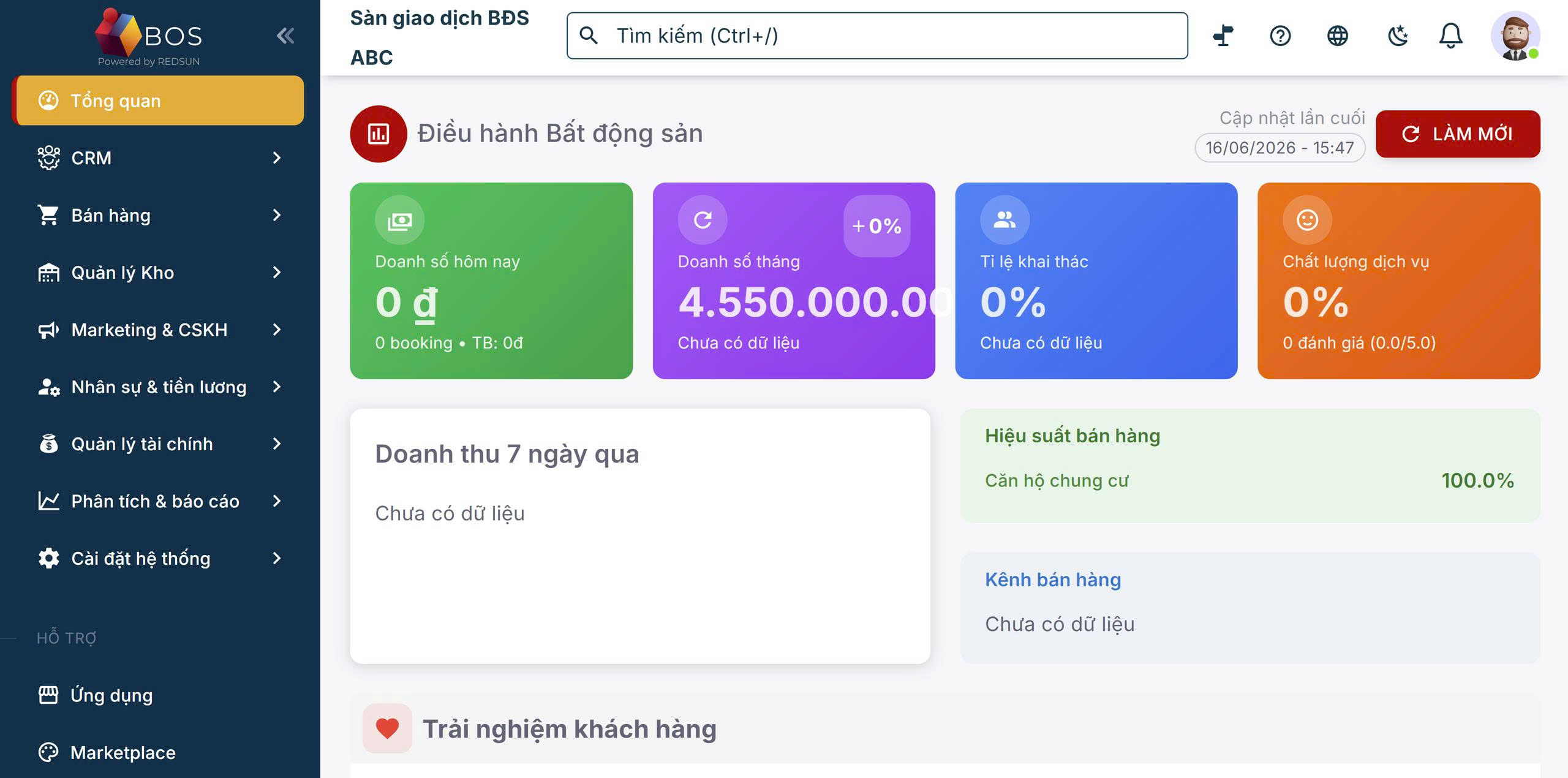Open the Bán hàng menu item

(x=158, y=215)
